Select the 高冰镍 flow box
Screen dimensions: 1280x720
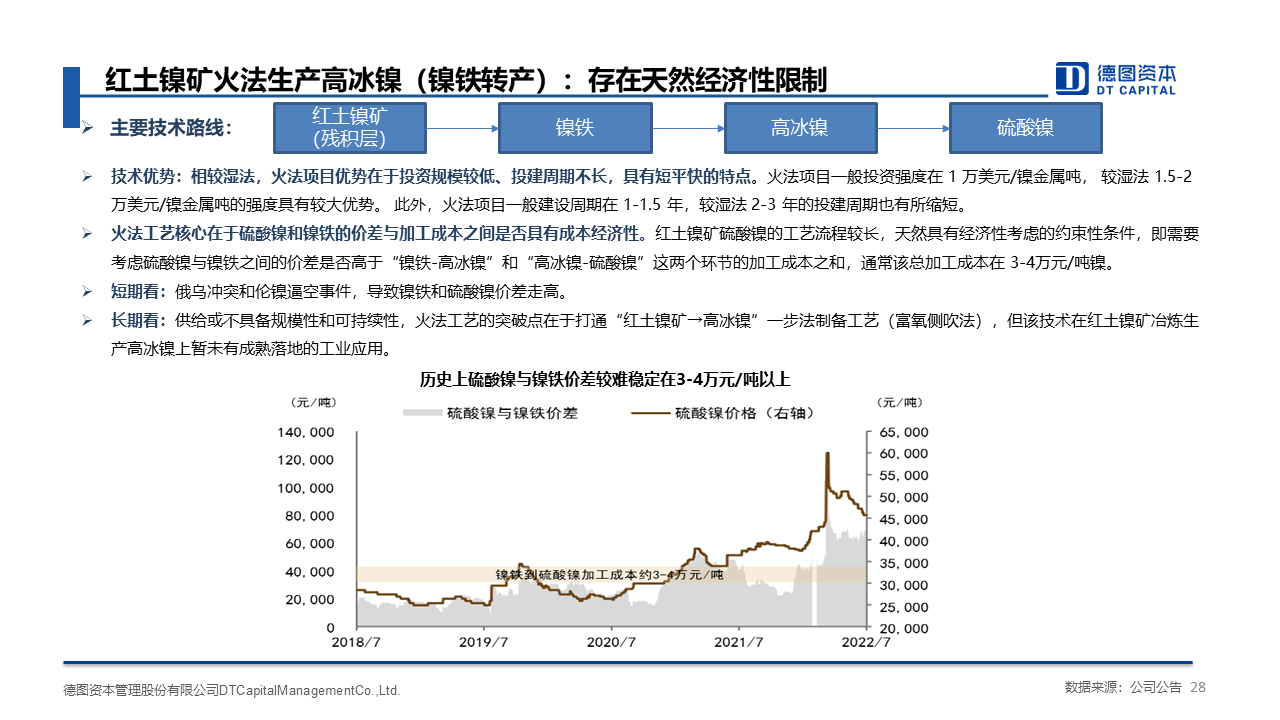pos(800,128)
